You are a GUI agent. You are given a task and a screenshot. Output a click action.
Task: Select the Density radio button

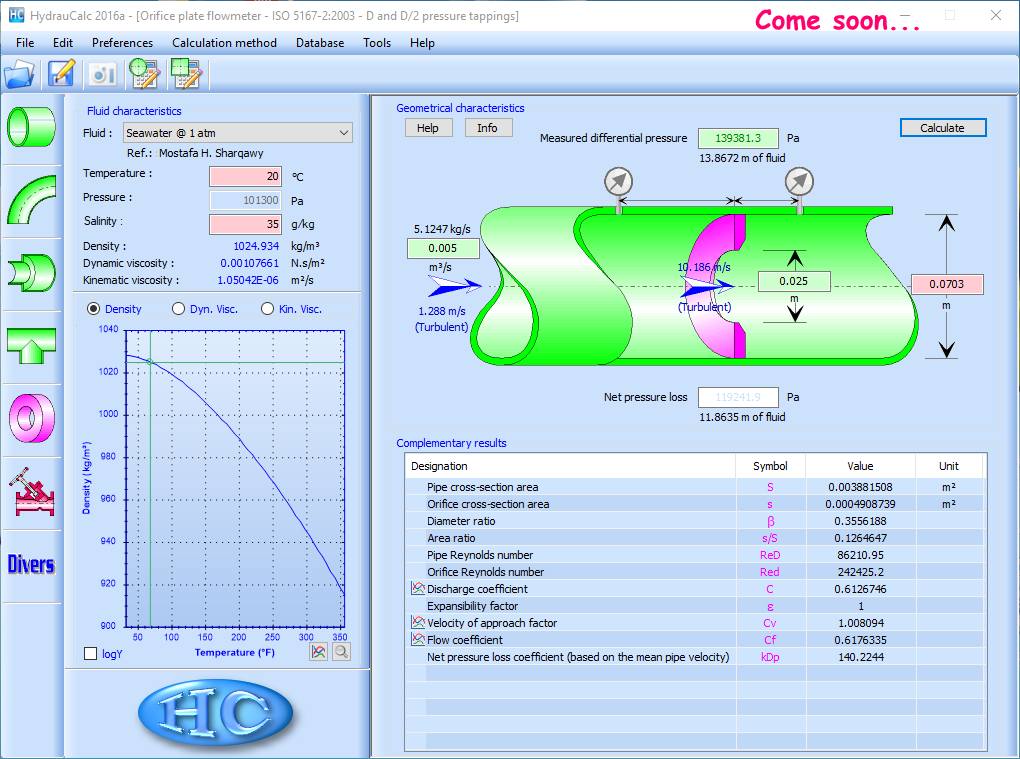tap(95, 309)
